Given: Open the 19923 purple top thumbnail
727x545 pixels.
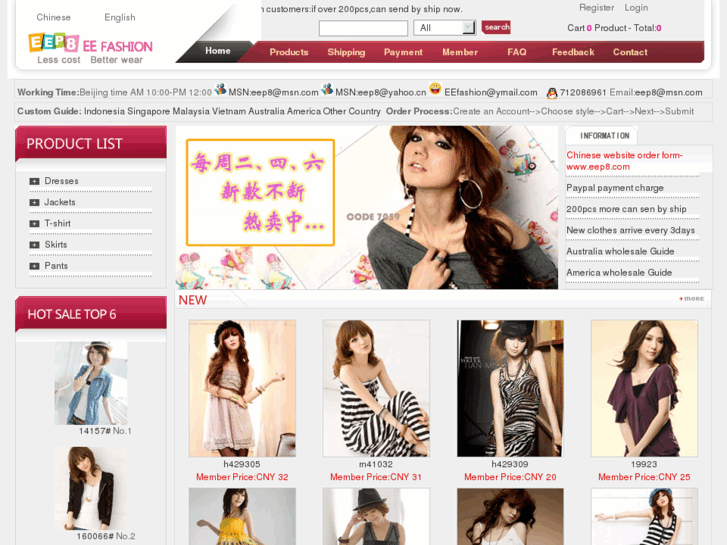Looking at the screenshot, I should [644, 388].
